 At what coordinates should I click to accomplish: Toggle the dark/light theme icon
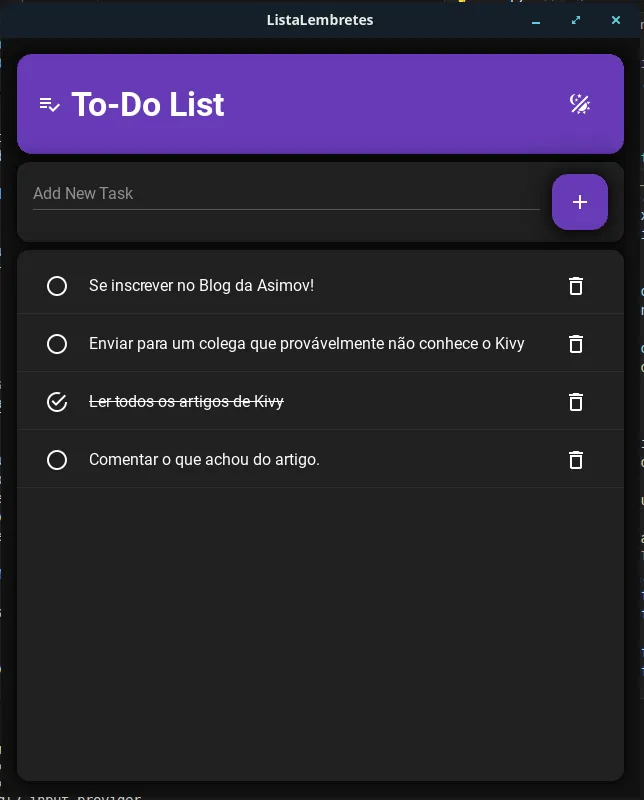coord(580,104)
